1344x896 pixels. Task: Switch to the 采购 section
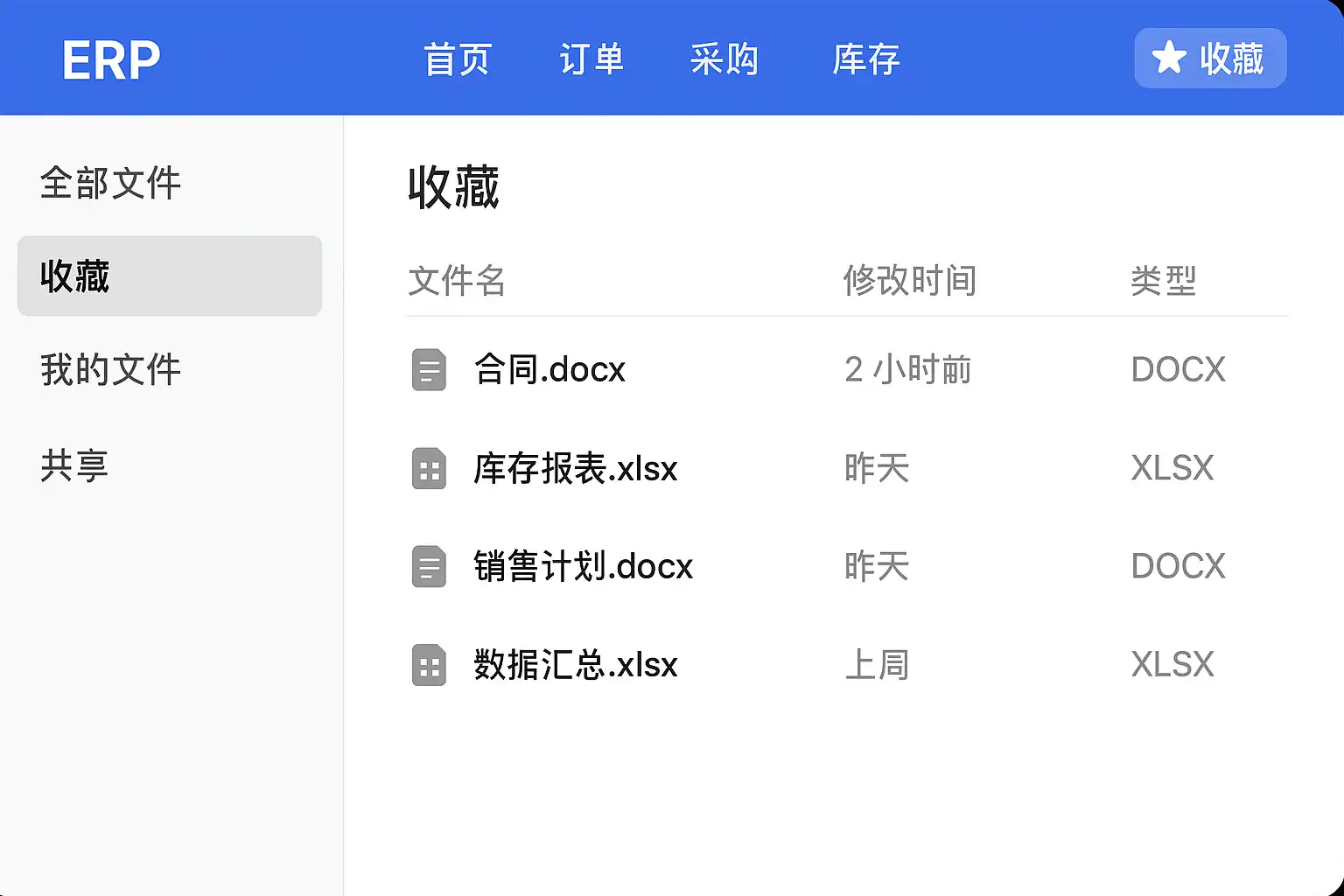[724, 59]
